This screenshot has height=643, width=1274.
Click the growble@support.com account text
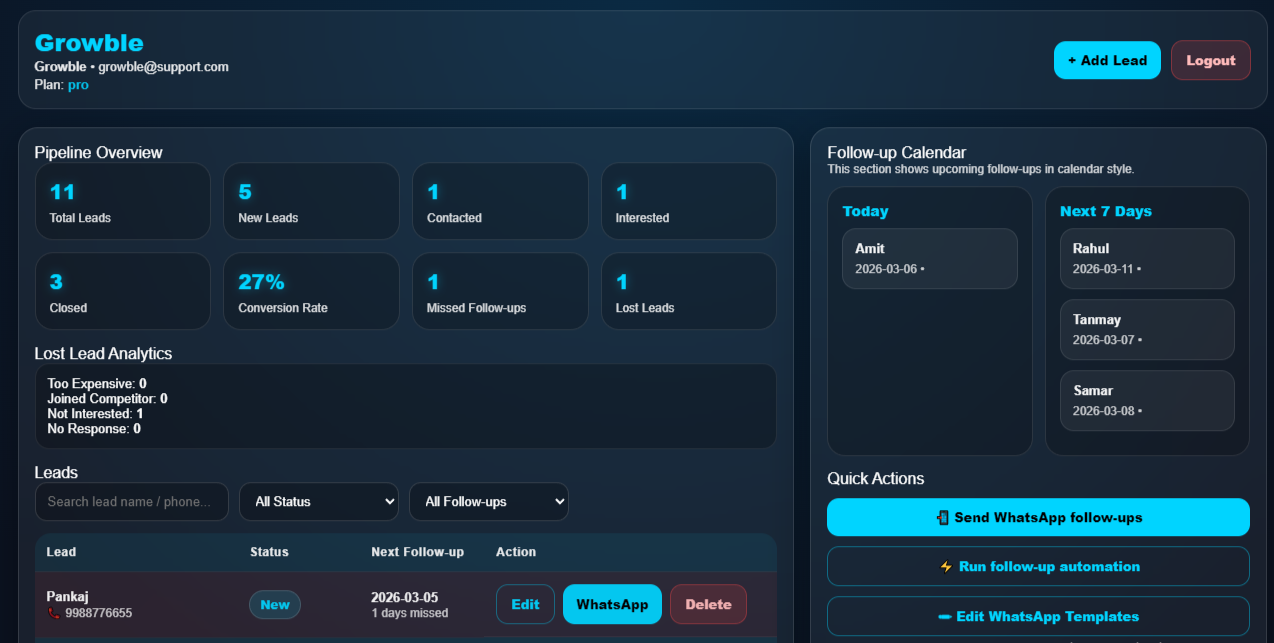pos(163,67)
